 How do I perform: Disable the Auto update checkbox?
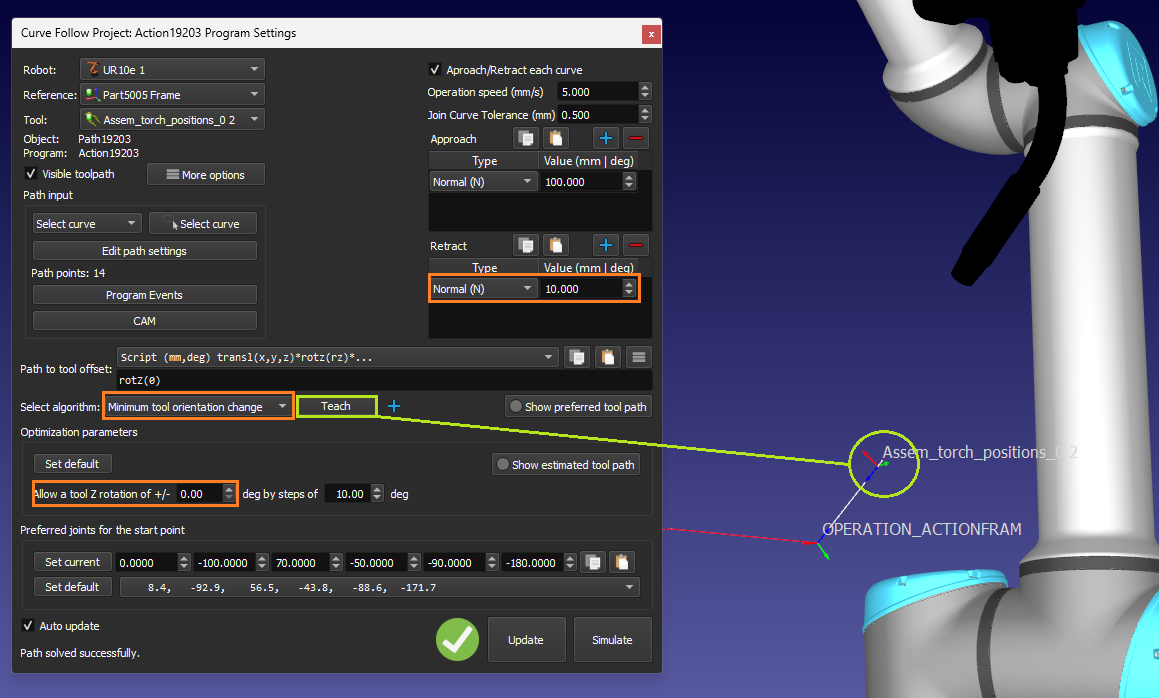click(28, 626)
